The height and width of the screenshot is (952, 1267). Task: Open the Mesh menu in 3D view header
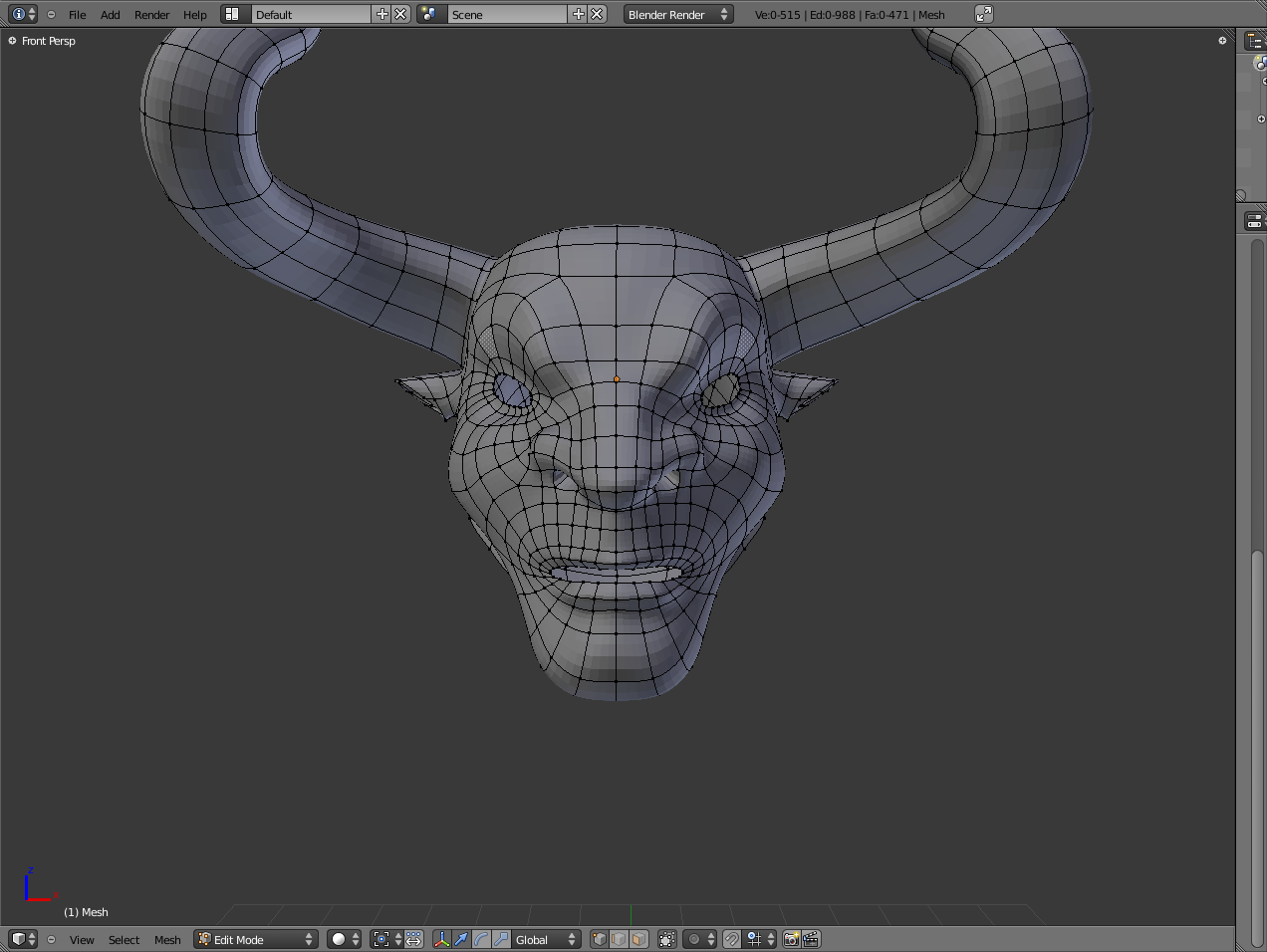167,940
